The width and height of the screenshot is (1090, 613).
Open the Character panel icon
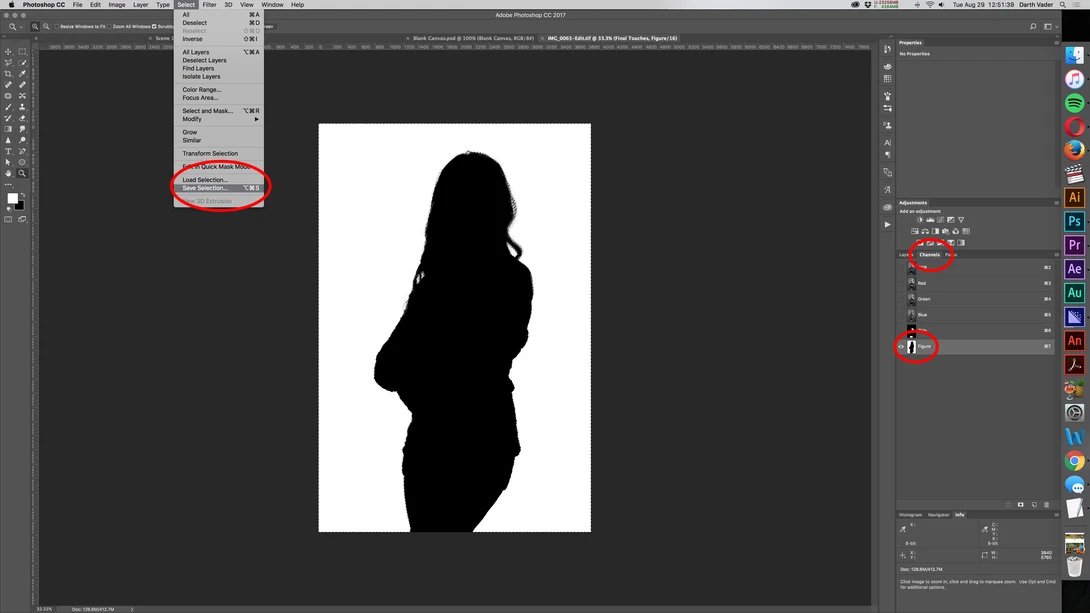click(x=888, y=142)
